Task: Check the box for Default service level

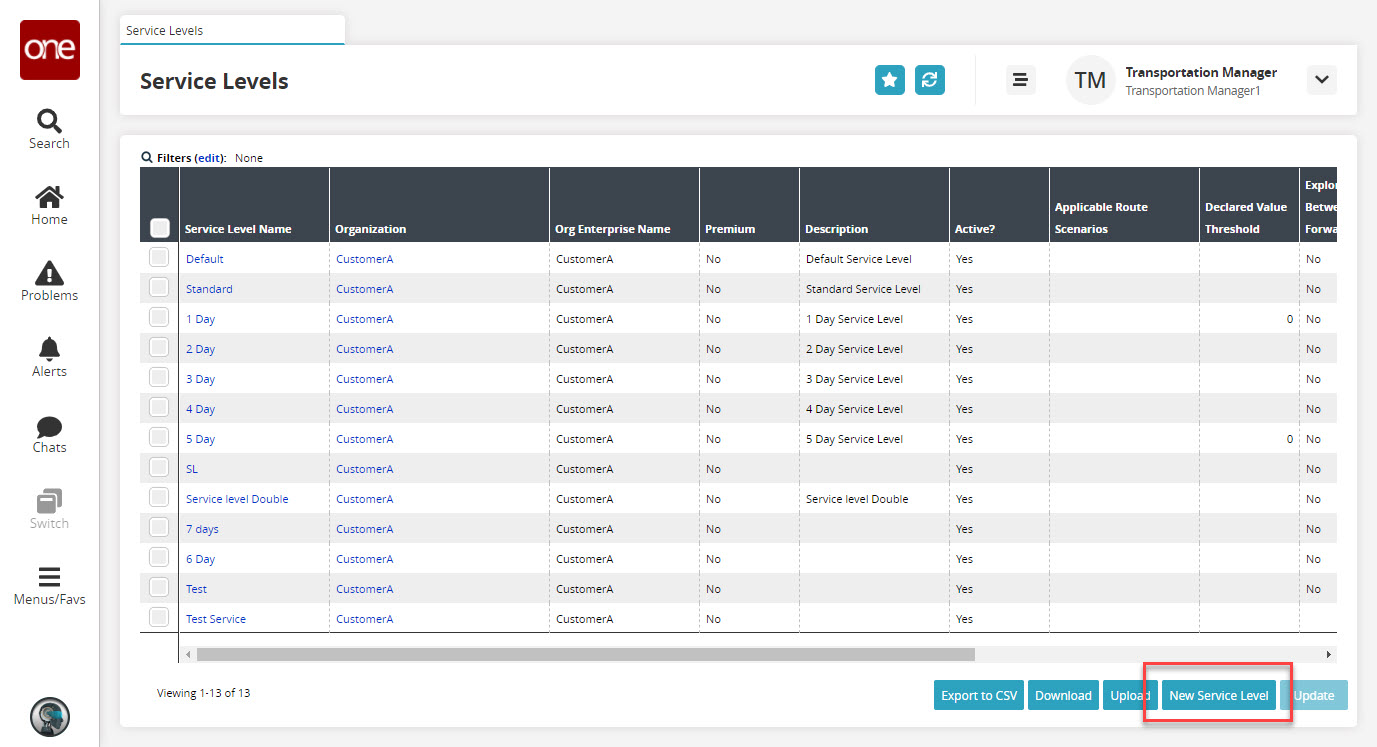Action: (159, 258)
